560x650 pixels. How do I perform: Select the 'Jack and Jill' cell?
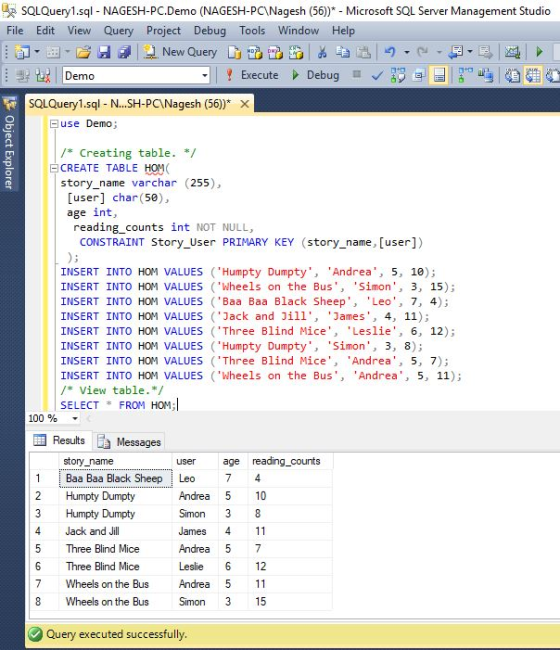click(x=115, y=531)
